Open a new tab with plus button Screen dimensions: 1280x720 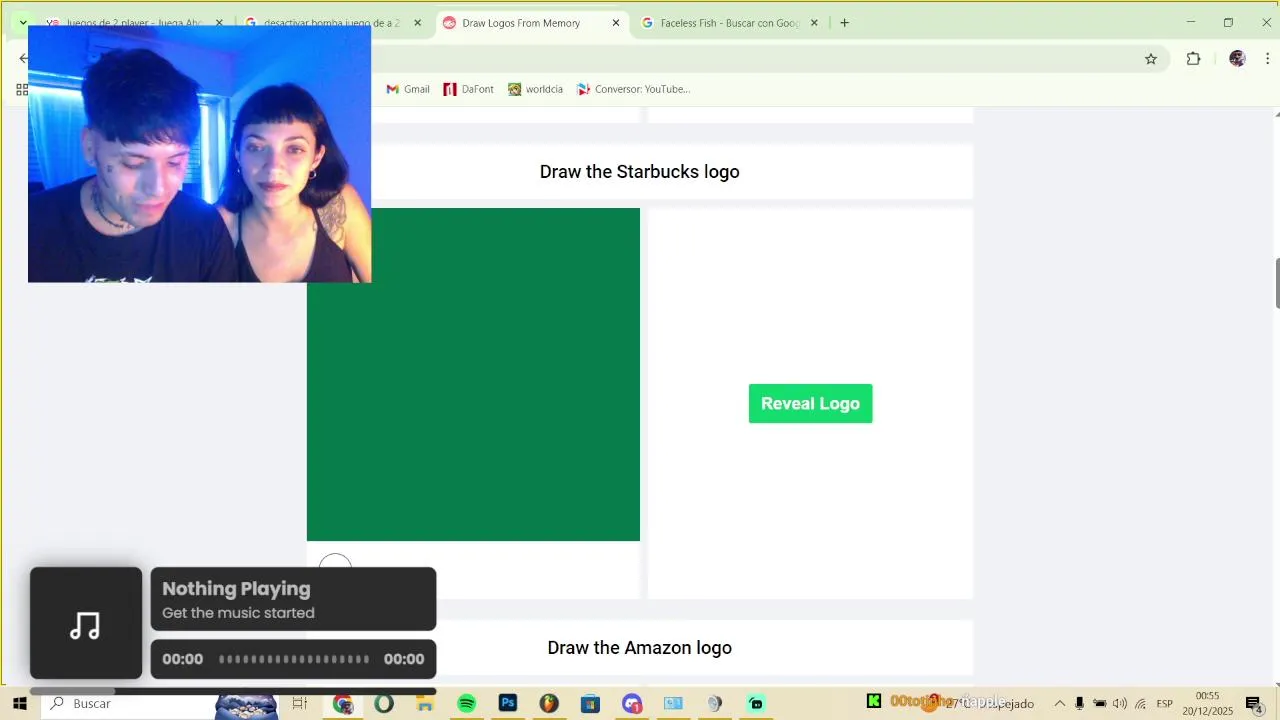(x=844, y=23)
